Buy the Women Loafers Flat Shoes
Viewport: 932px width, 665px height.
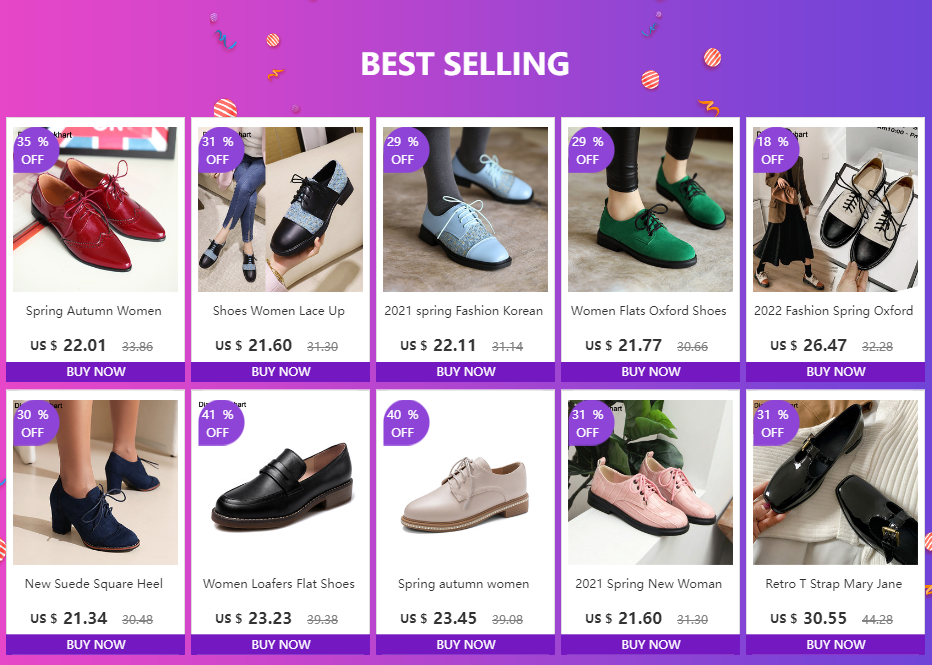point(281,644)
